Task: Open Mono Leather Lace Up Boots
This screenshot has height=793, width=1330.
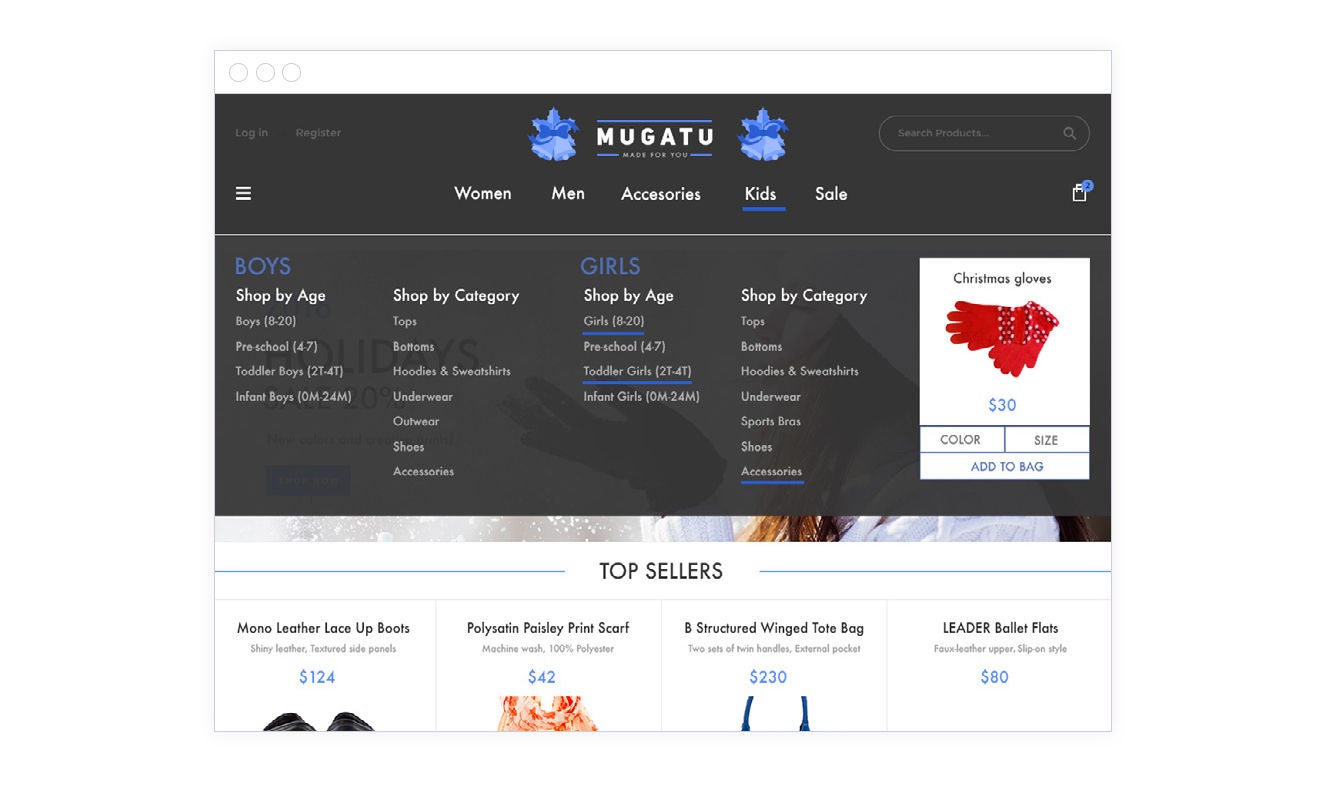Action: [x=323, y=628]
